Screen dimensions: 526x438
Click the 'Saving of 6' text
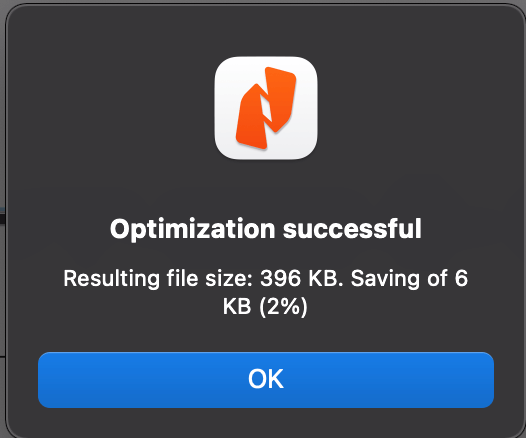pos(409,278)
